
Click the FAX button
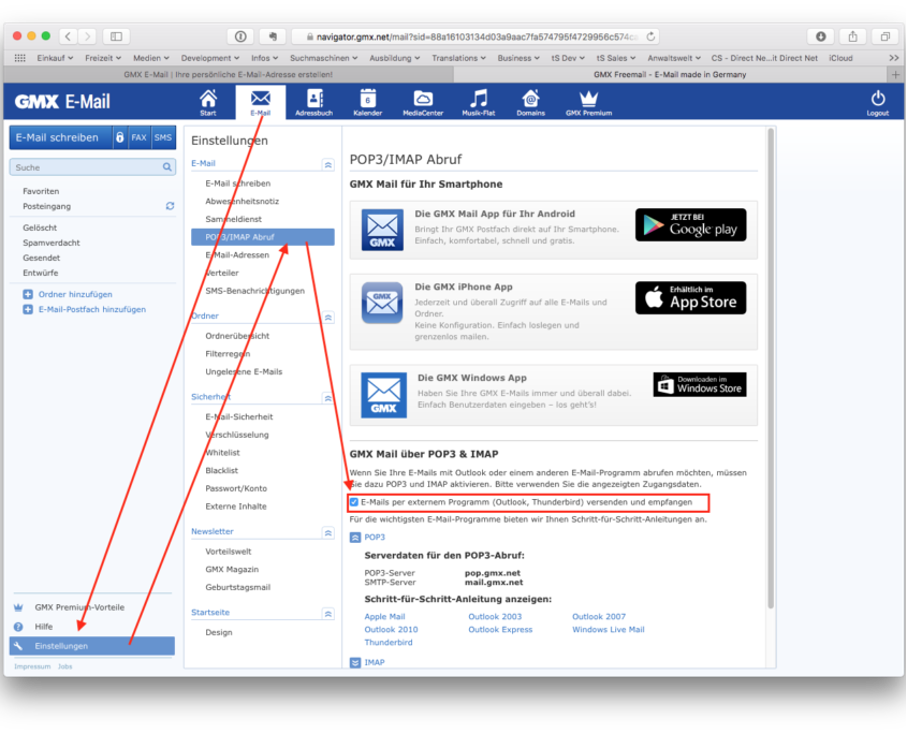click(x=139, y=138)
